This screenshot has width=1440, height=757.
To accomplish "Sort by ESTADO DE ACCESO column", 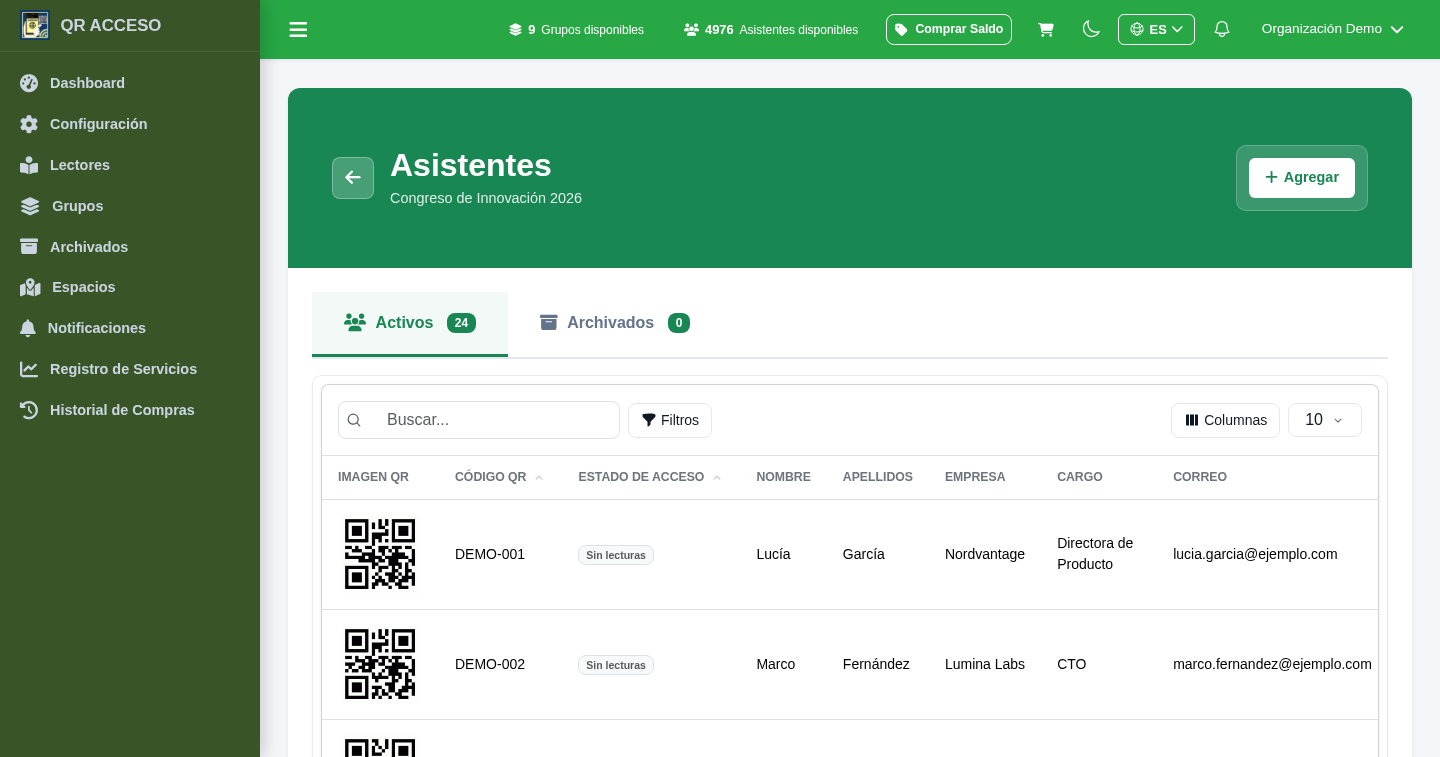I will [x=650, y=477].
